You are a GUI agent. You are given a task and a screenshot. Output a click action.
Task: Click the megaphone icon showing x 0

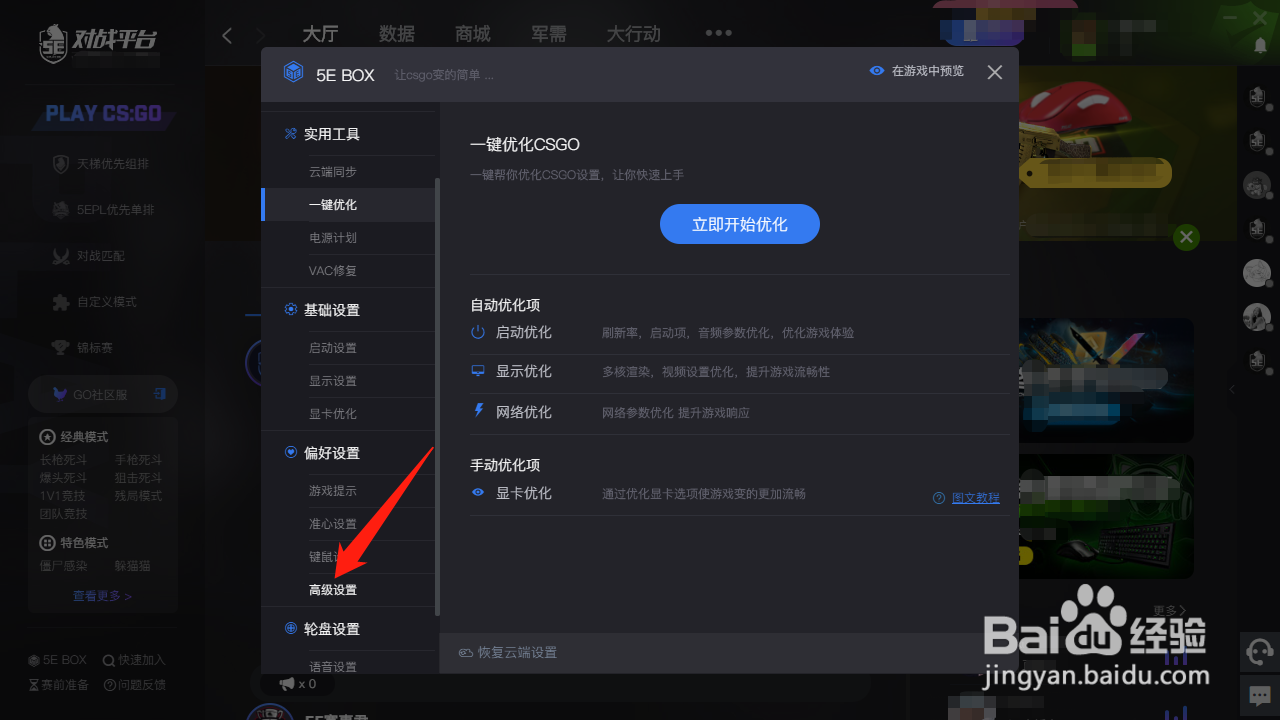pos(287,684)
